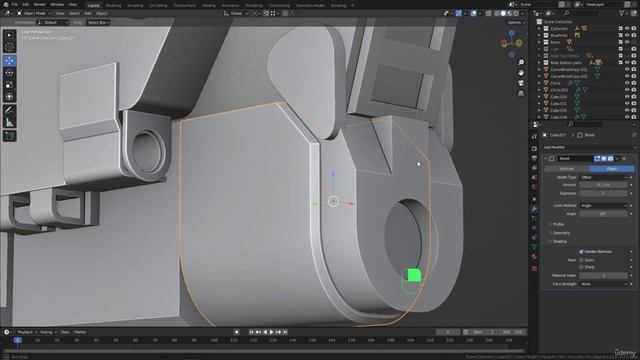640x360 pixels.
Task: Toggle Bevel modifier show in render
Action: click(x=610, y=158)
